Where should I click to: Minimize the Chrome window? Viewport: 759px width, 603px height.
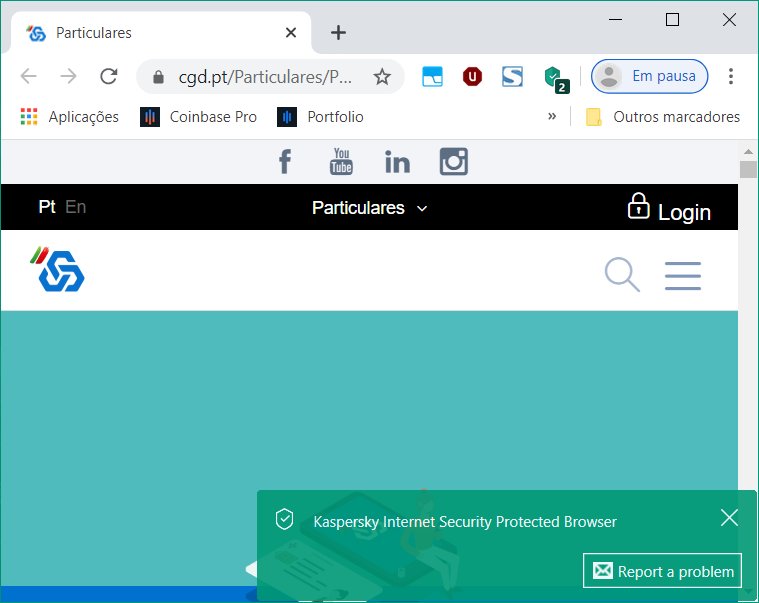tap(615, 20)
